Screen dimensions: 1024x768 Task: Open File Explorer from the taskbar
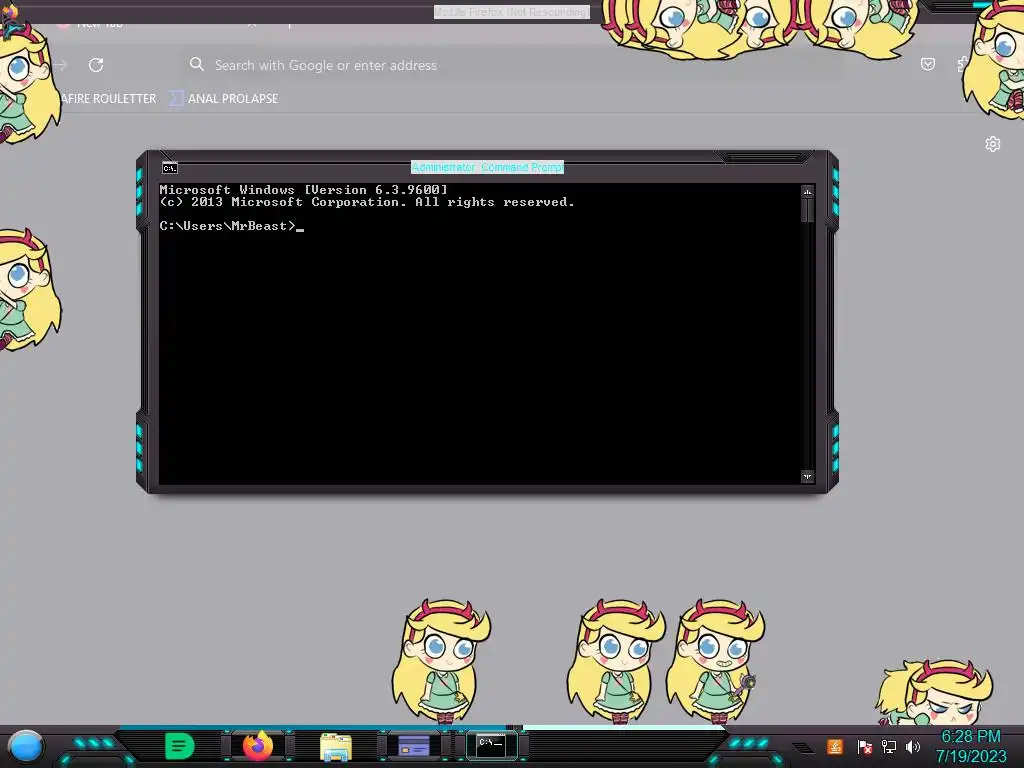pyautogui.click(x=336, y=747)
